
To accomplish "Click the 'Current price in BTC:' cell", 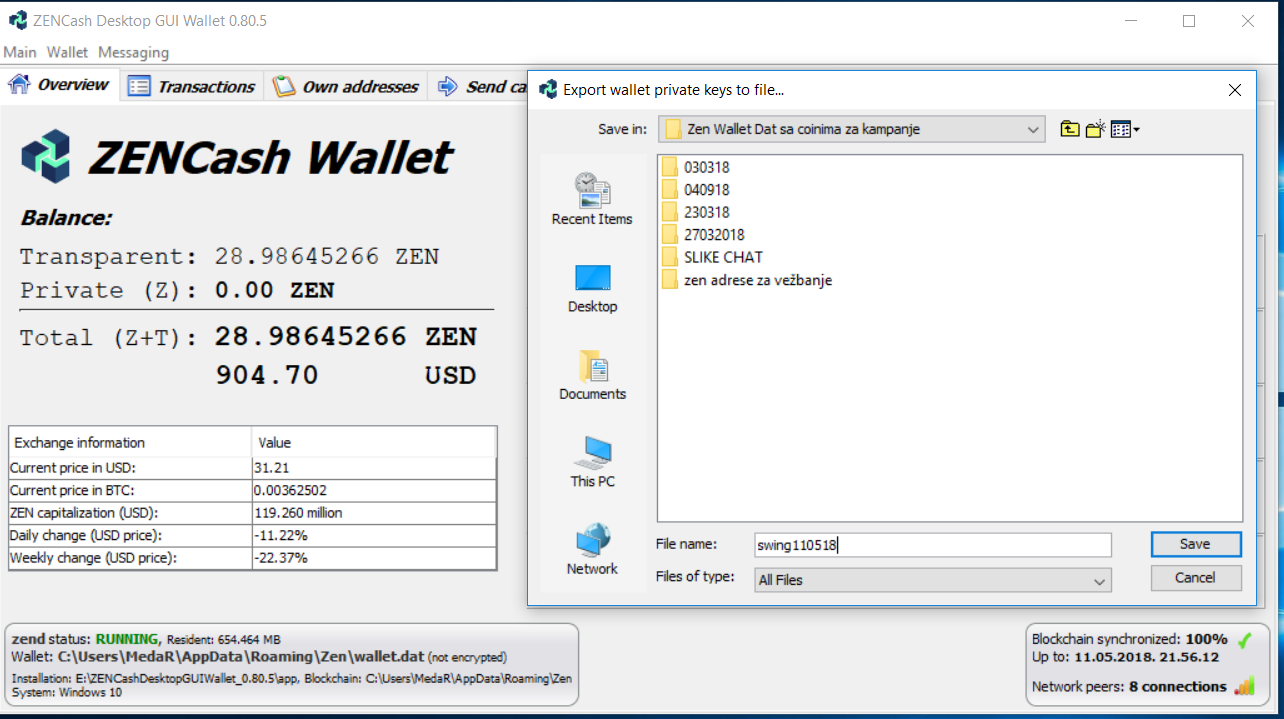I will 130,491.
